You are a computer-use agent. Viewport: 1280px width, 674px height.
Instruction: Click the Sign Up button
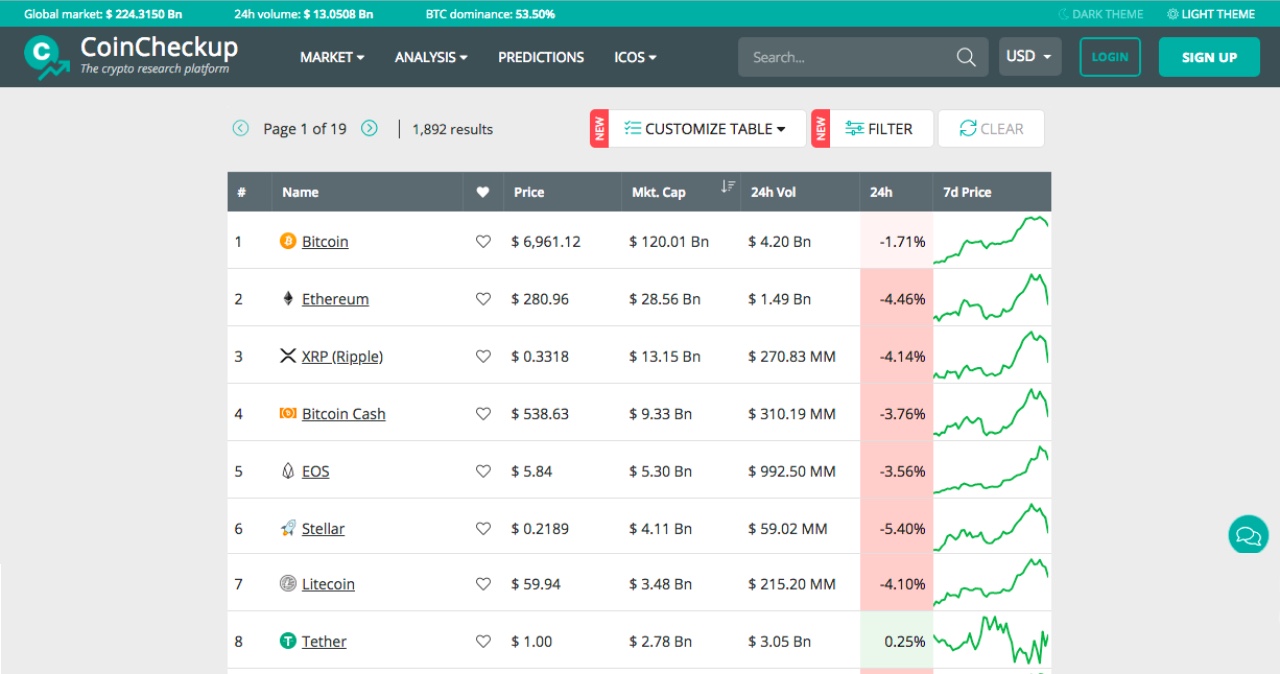[1209, 57]
